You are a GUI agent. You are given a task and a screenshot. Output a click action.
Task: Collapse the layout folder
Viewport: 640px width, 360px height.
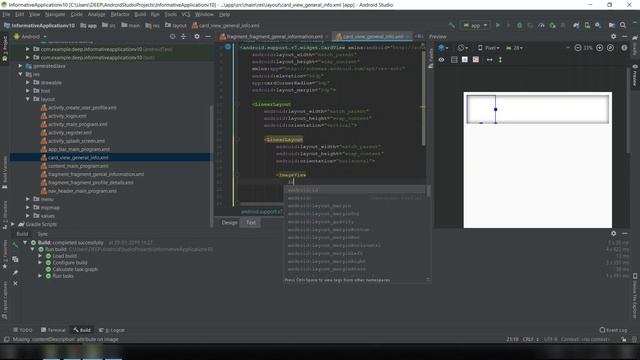click(28, 99)
